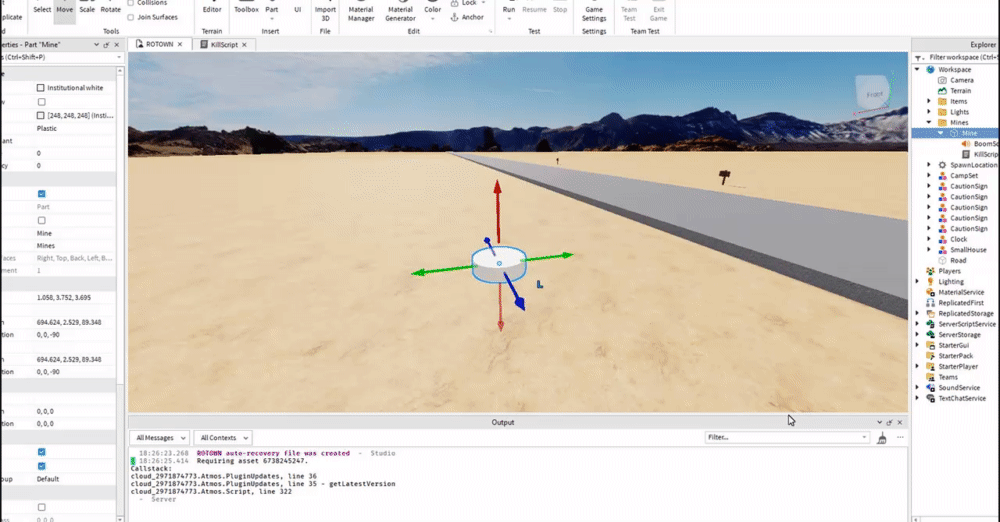Click the ReplicatedFirst icon

click(x=930, y=302)
